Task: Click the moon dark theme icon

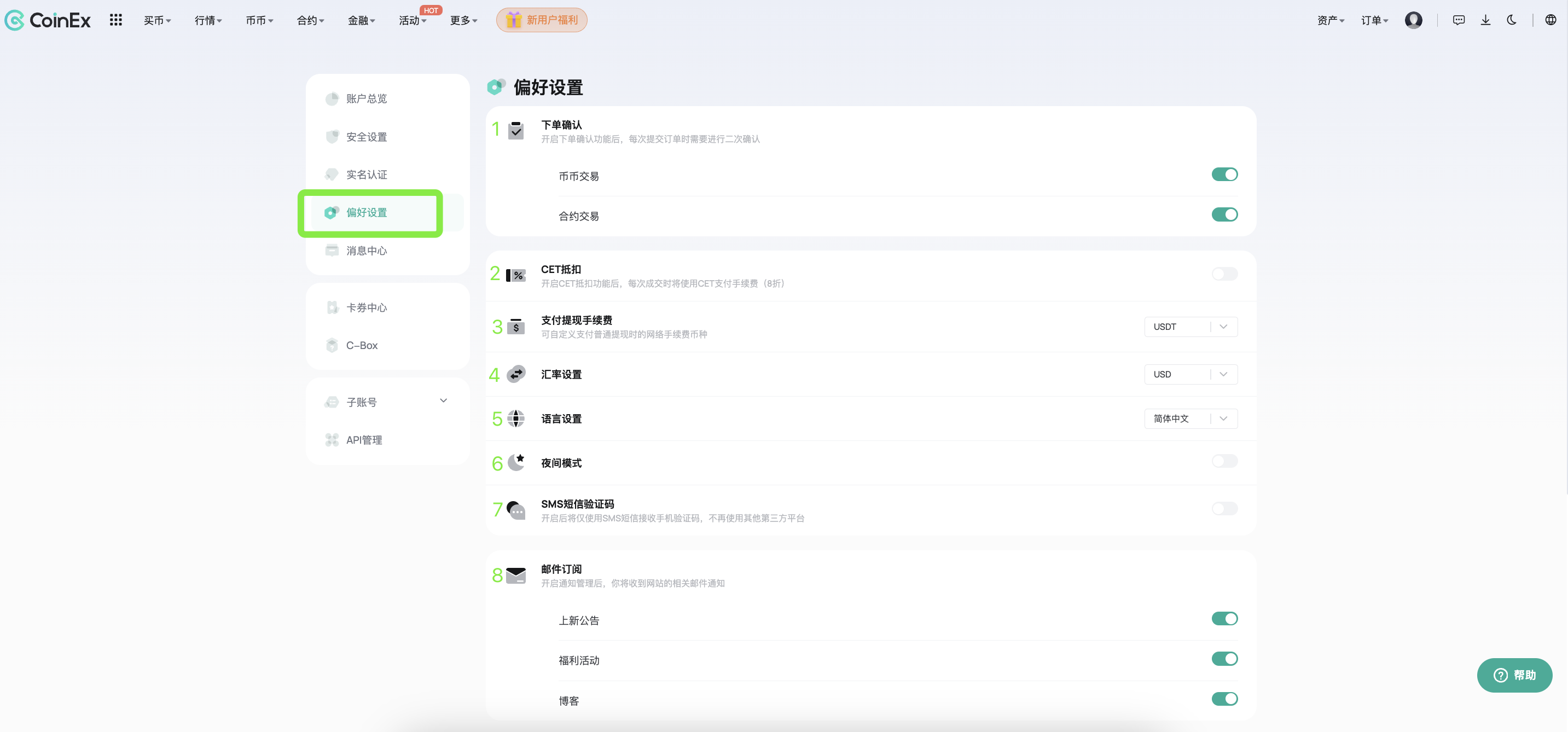Action: coord(1512,20)
